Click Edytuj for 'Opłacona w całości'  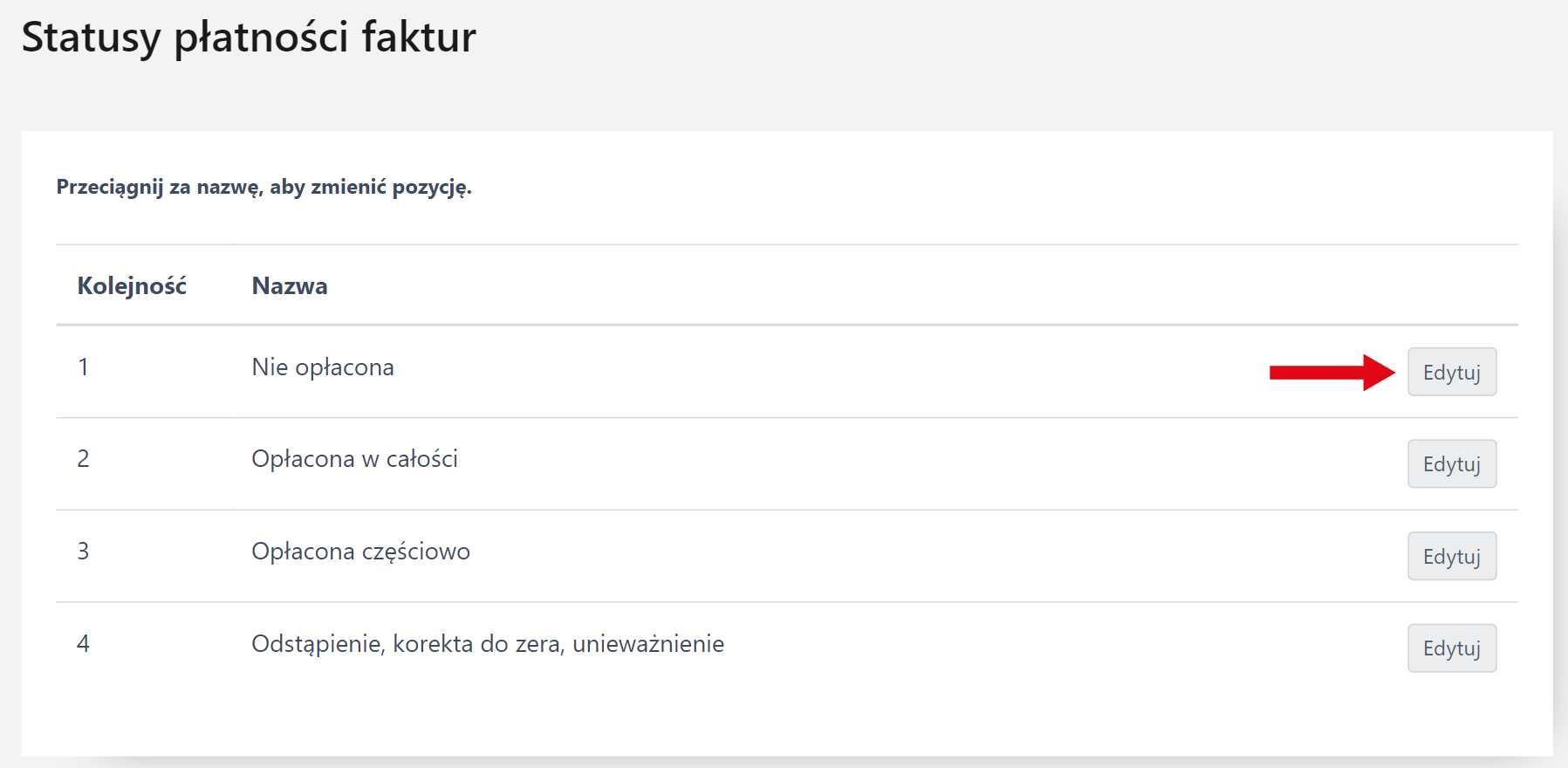click(x=1451, y=464)
